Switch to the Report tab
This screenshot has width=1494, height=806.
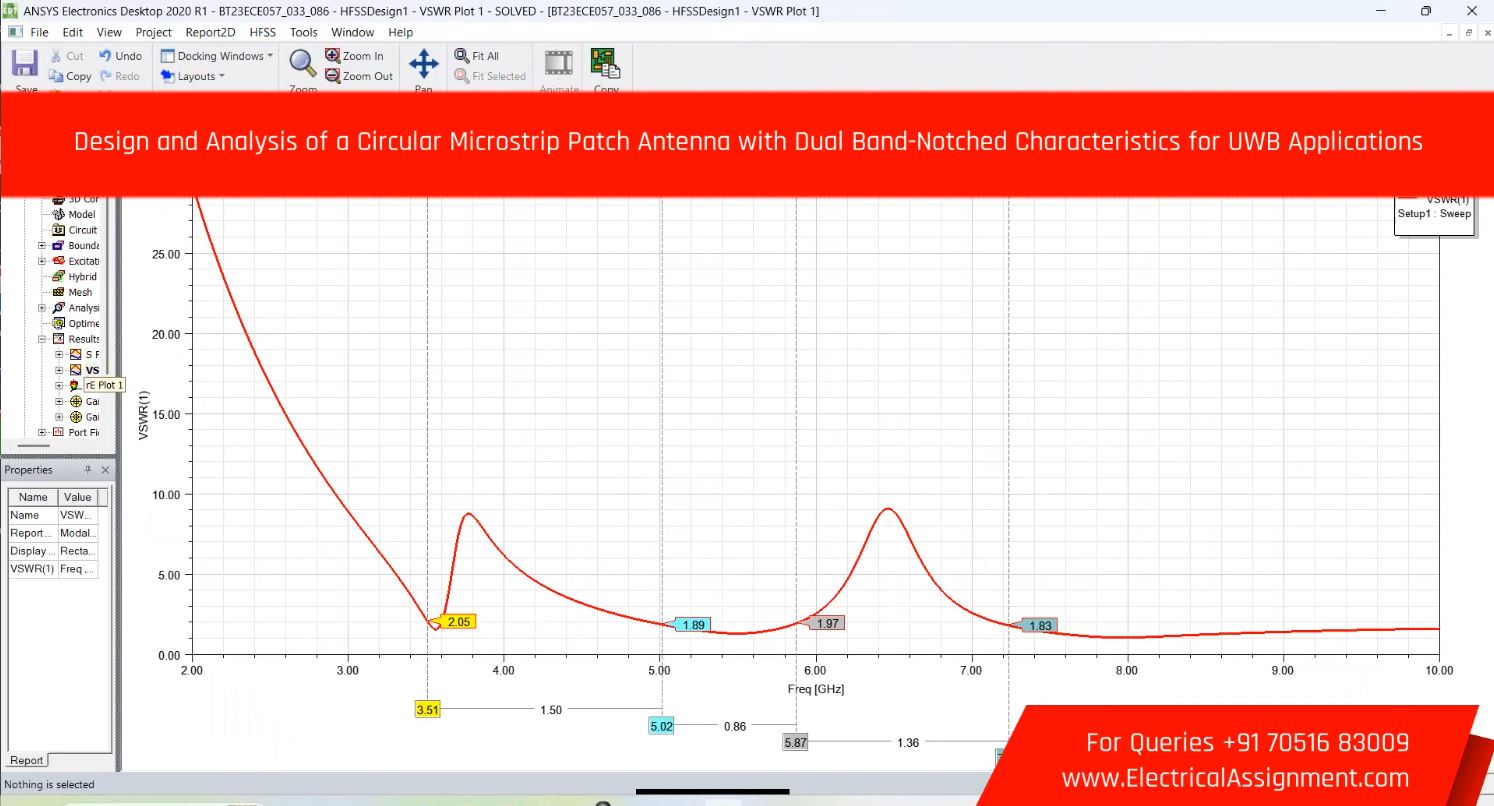pyautogui.click(x=27, y=760)
